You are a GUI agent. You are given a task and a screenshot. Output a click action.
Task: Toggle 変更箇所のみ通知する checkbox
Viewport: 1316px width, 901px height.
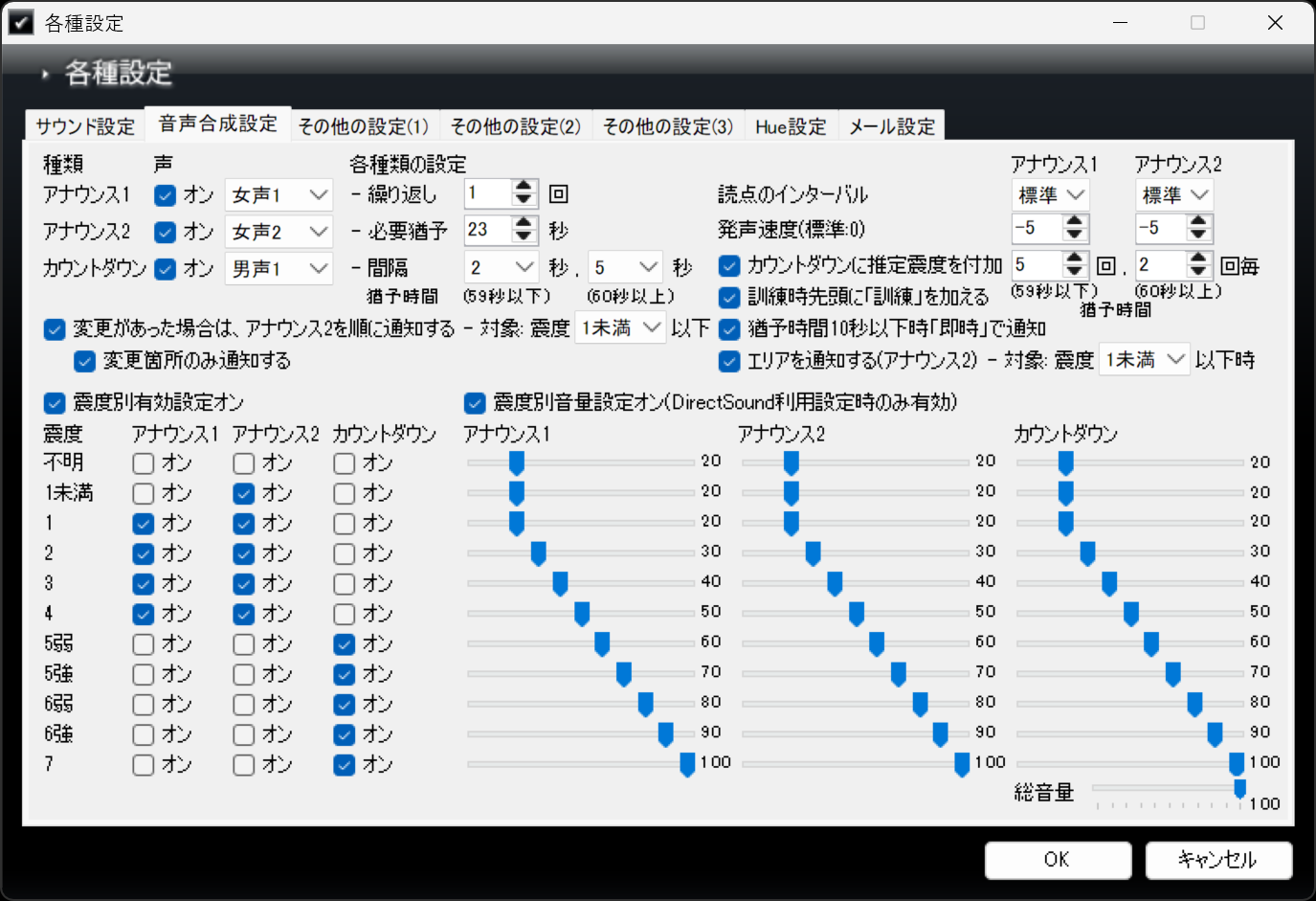pos(84,361)
